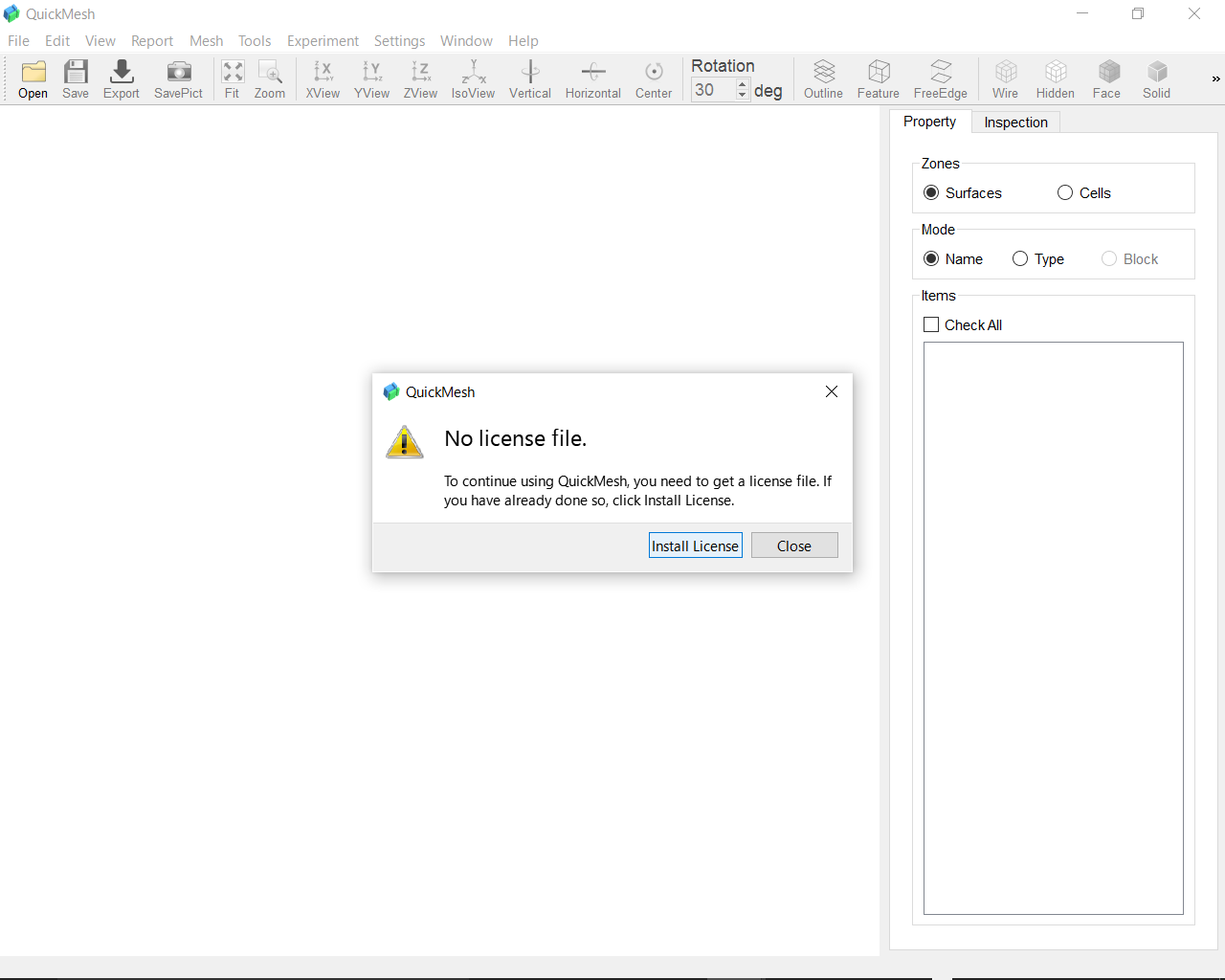This screenshot has height=980, width=1225.
Task: Open the Experiment menu
Action: point(323,41)
